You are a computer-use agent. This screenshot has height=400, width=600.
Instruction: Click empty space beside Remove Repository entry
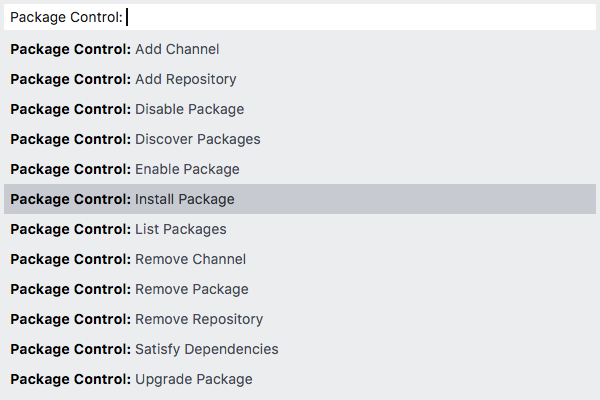coord(429,319)
